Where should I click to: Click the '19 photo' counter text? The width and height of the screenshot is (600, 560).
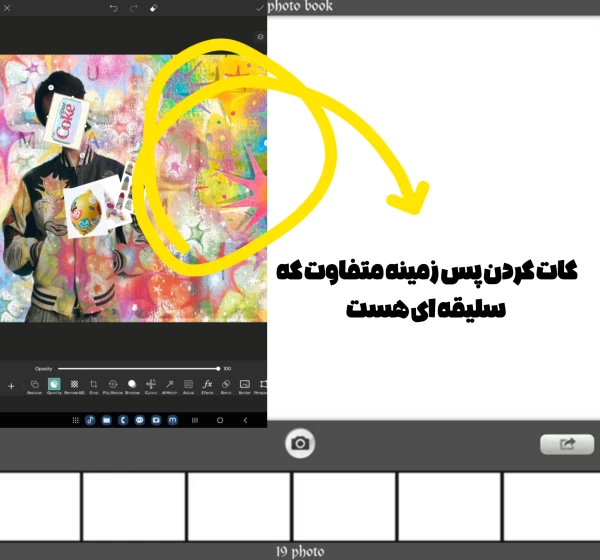point(300,552)
